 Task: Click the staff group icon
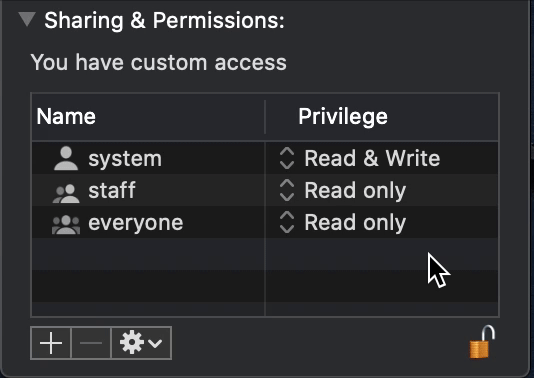pos(66,193)
